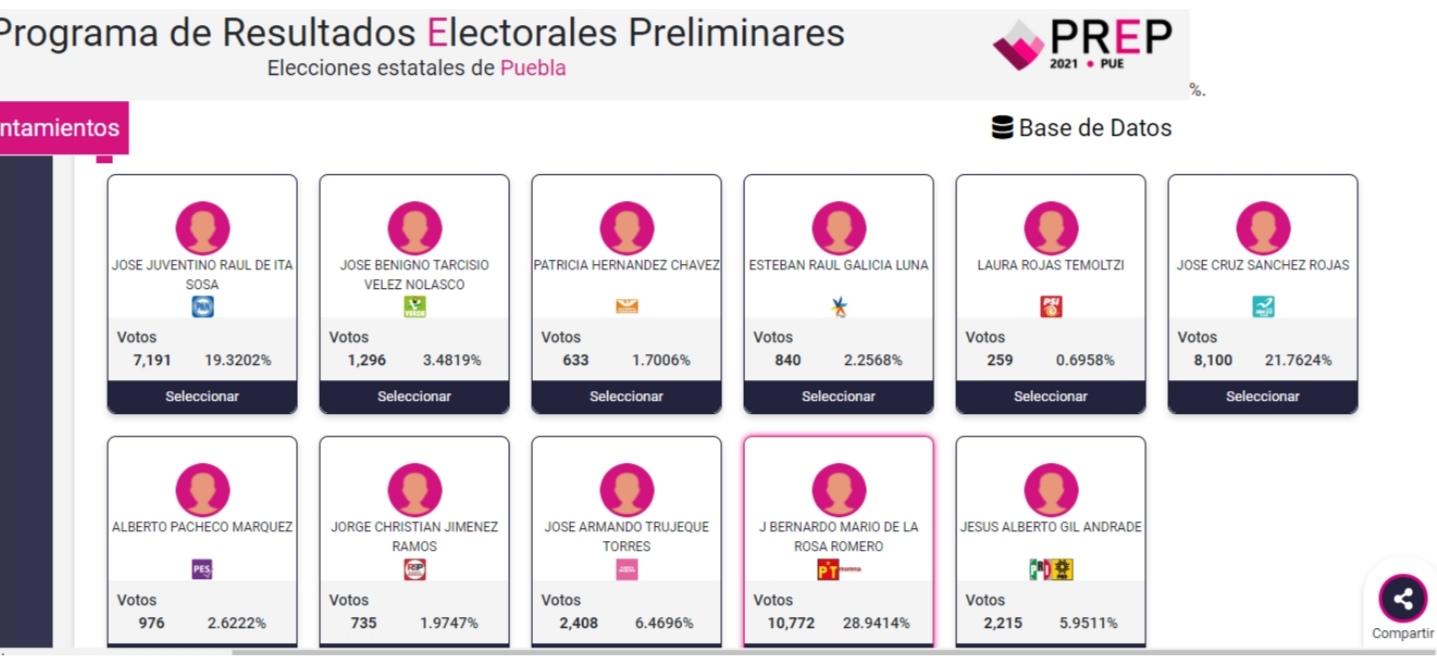The image size is (1437, 659).
Task: Click the PES party logo
Action: coord(202,570)
